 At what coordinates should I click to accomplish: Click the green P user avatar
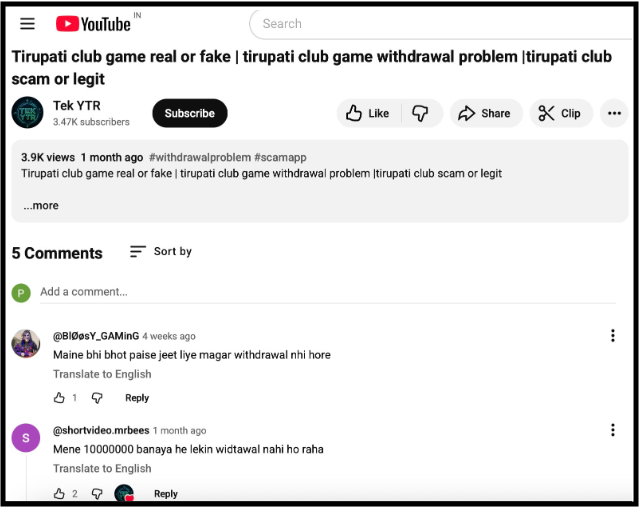[21, 293]
